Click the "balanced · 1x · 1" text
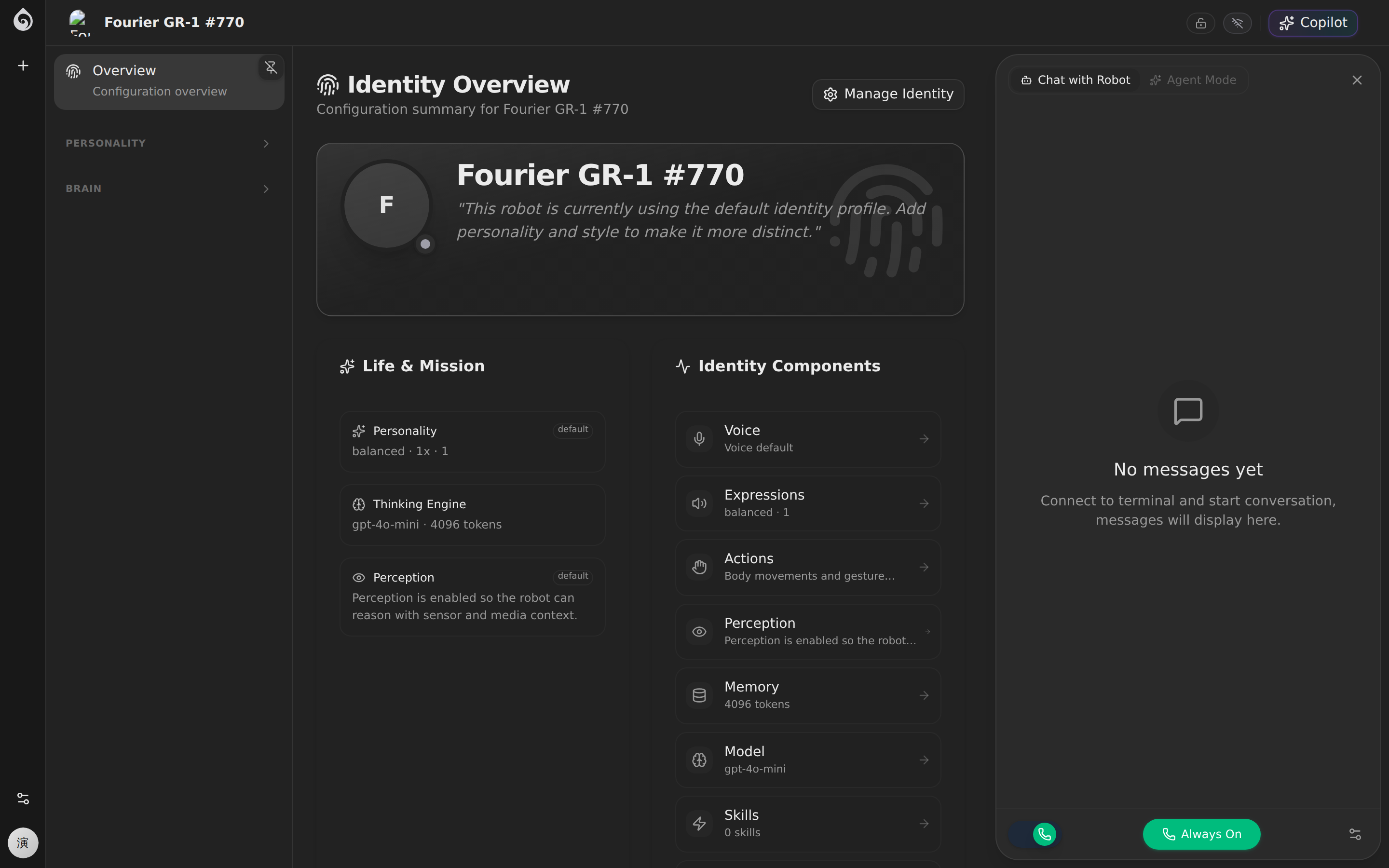1389x868 pixels. 400,451
